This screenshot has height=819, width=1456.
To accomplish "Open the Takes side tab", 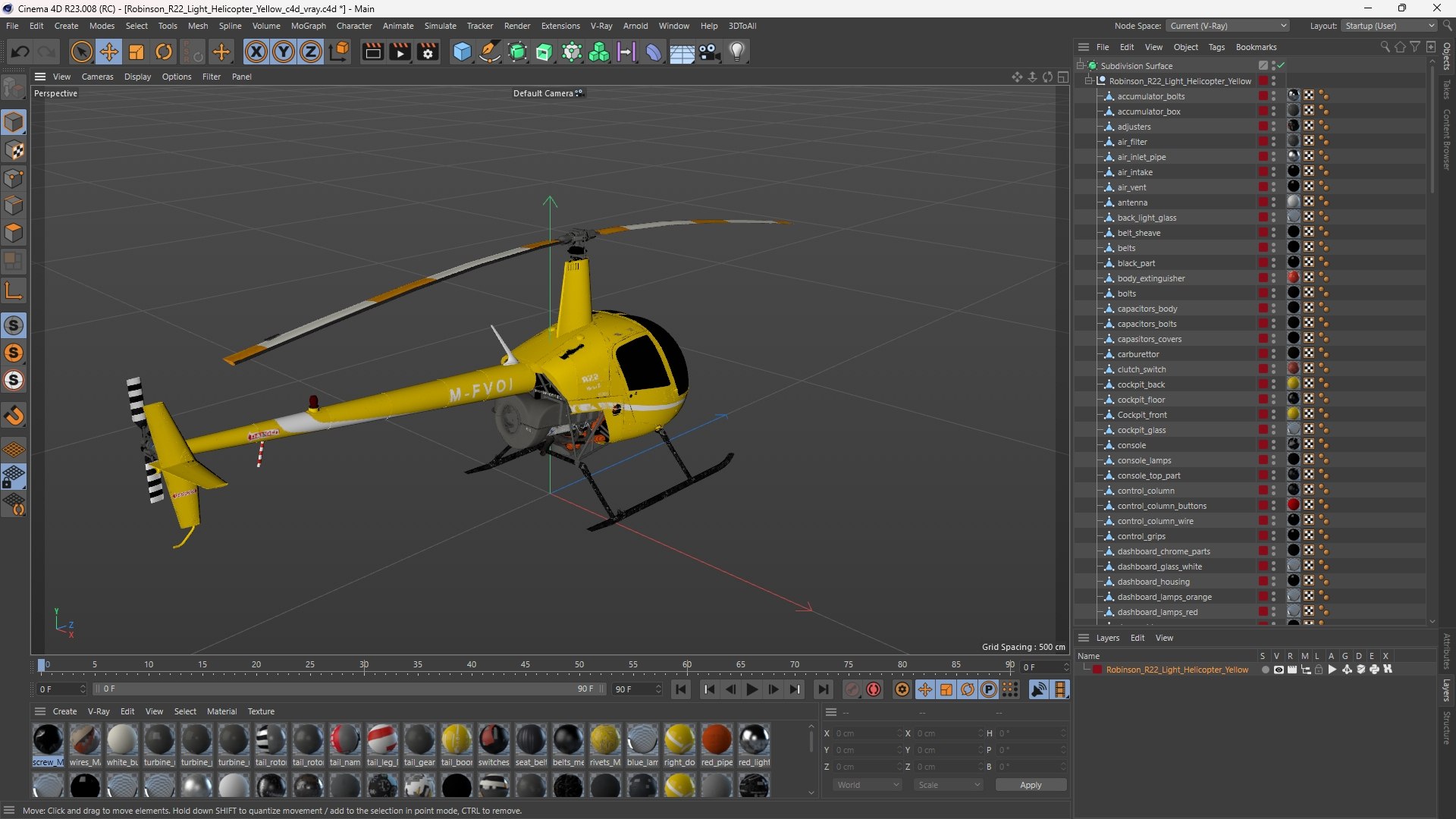I will [x=1447, y=89].
